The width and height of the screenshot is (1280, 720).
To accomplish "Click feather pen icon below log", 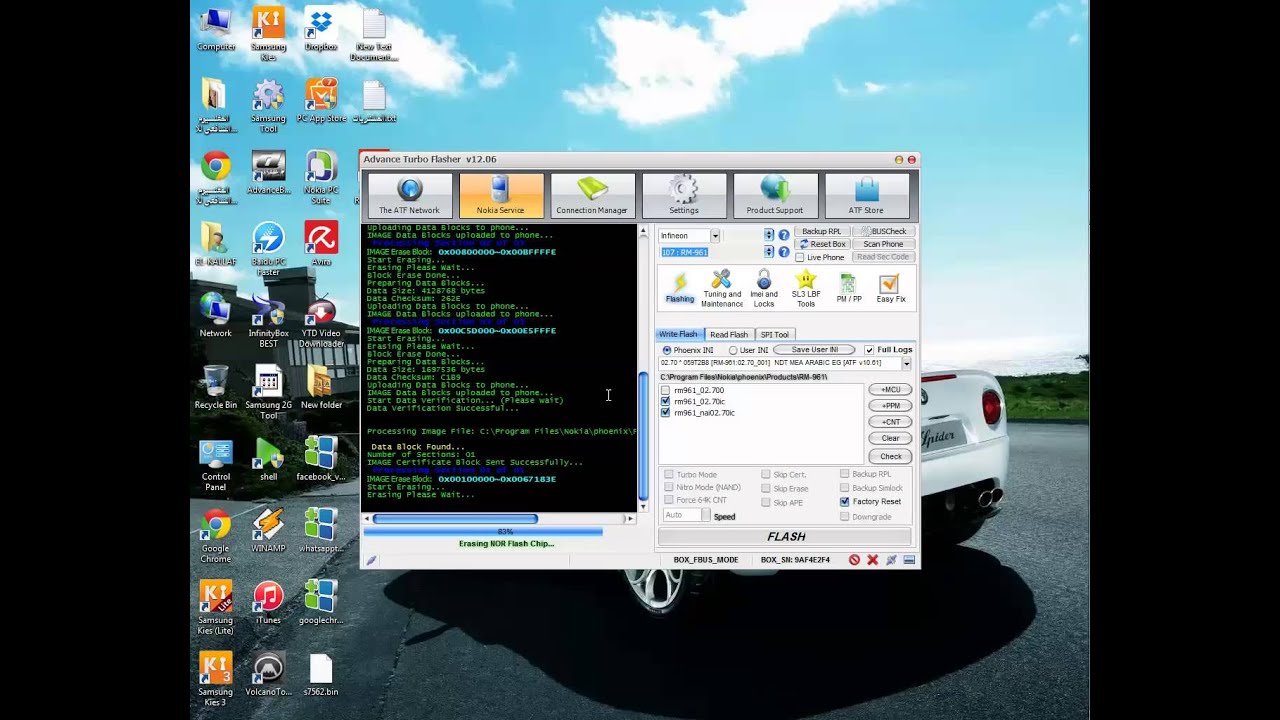I will pos(371,560).
